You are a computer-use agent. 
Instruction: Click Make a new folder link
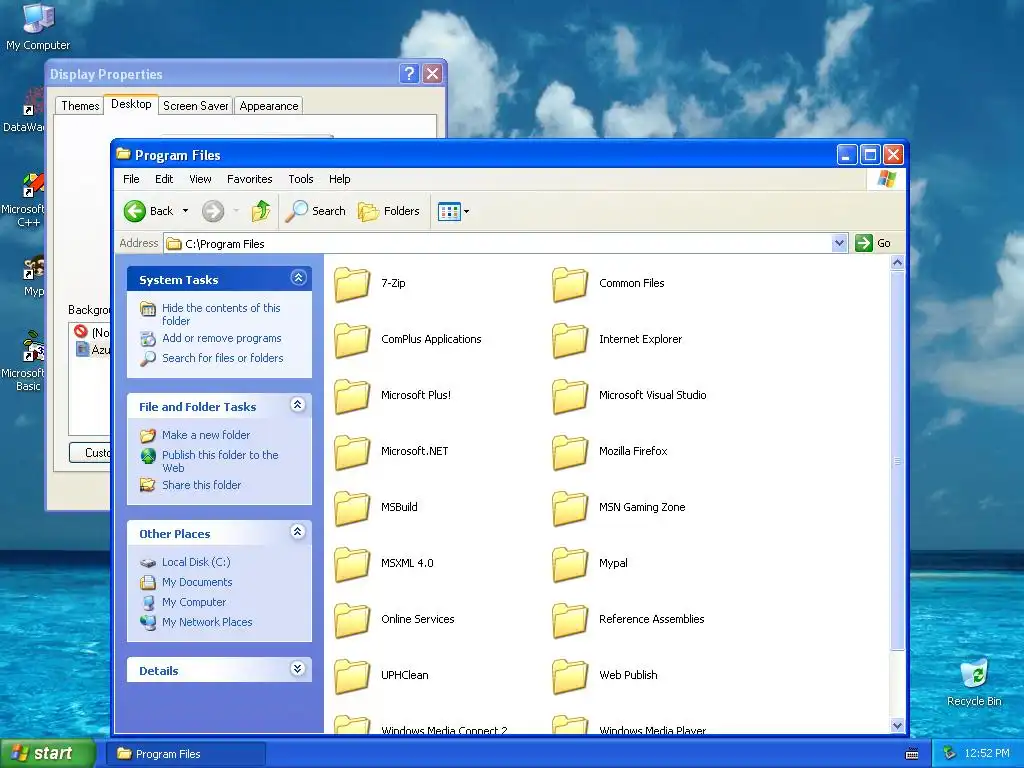(x=206, y=435)
